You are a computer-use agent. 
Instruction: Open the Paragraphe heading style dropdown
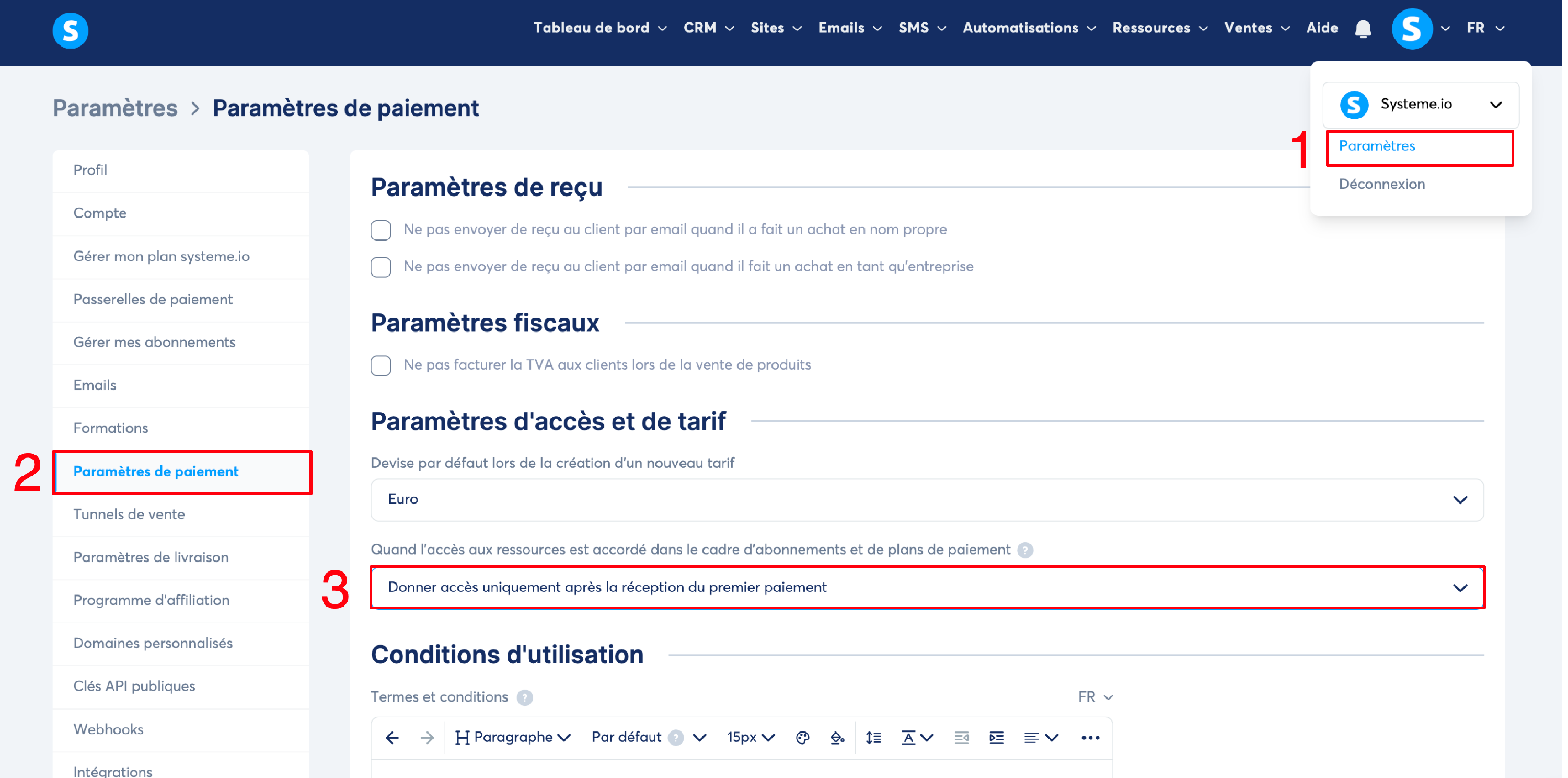coord(513,738)
